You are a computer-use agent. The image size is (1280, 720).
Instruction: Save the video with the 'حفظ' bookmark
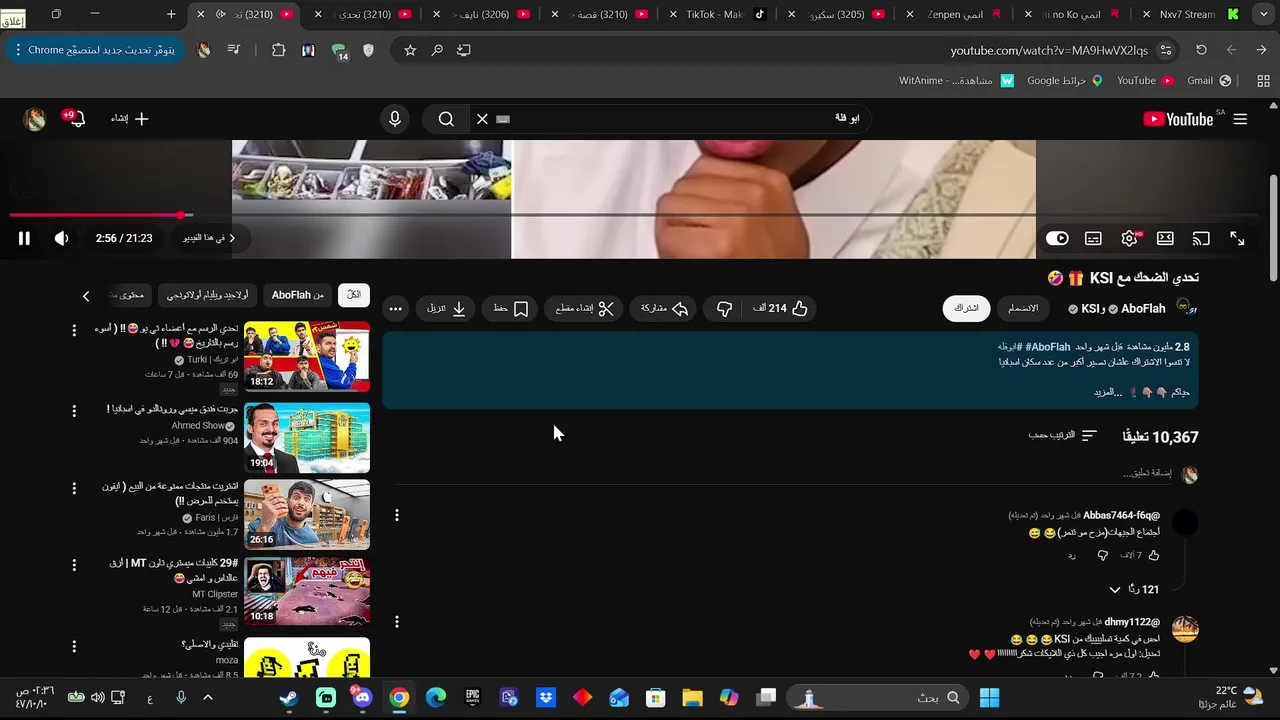[511, 309]
